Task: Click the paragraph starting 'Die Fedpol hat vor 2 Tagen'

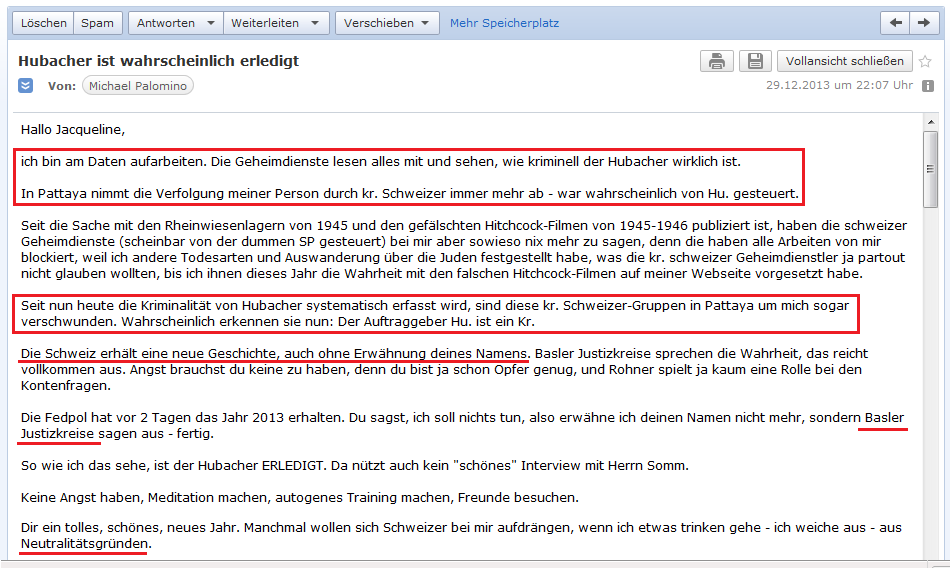Action: (x=462, y=425)
